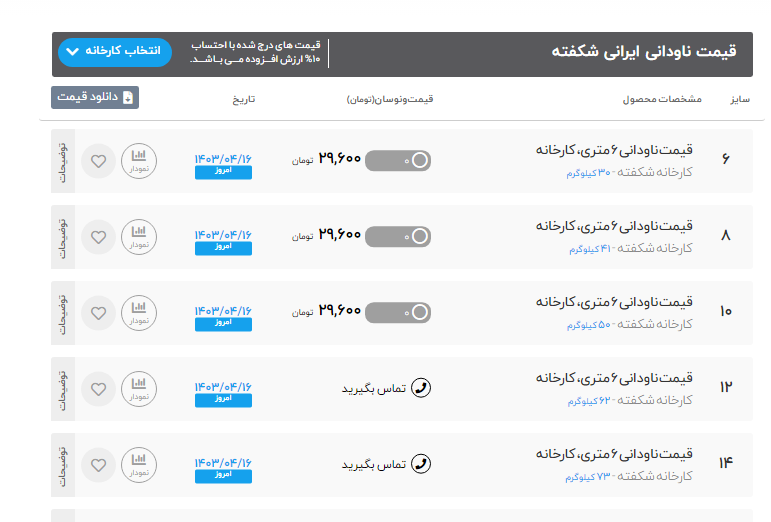Toggle price fluctuation switch in size 8 row

pyautogui.click(x=398, y=237)
